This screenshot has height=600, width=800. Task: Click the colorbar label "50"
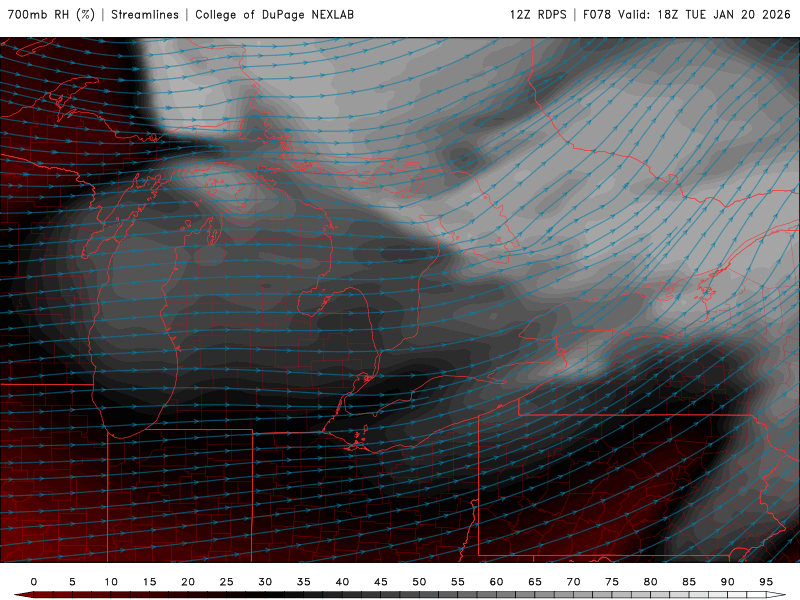point(419,582)
